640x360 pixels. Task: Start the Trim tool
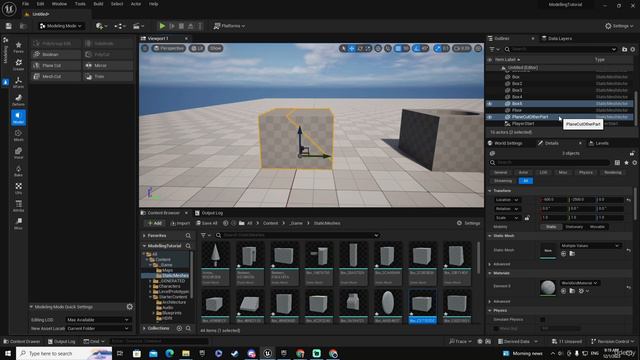click(x=109, y=76)
